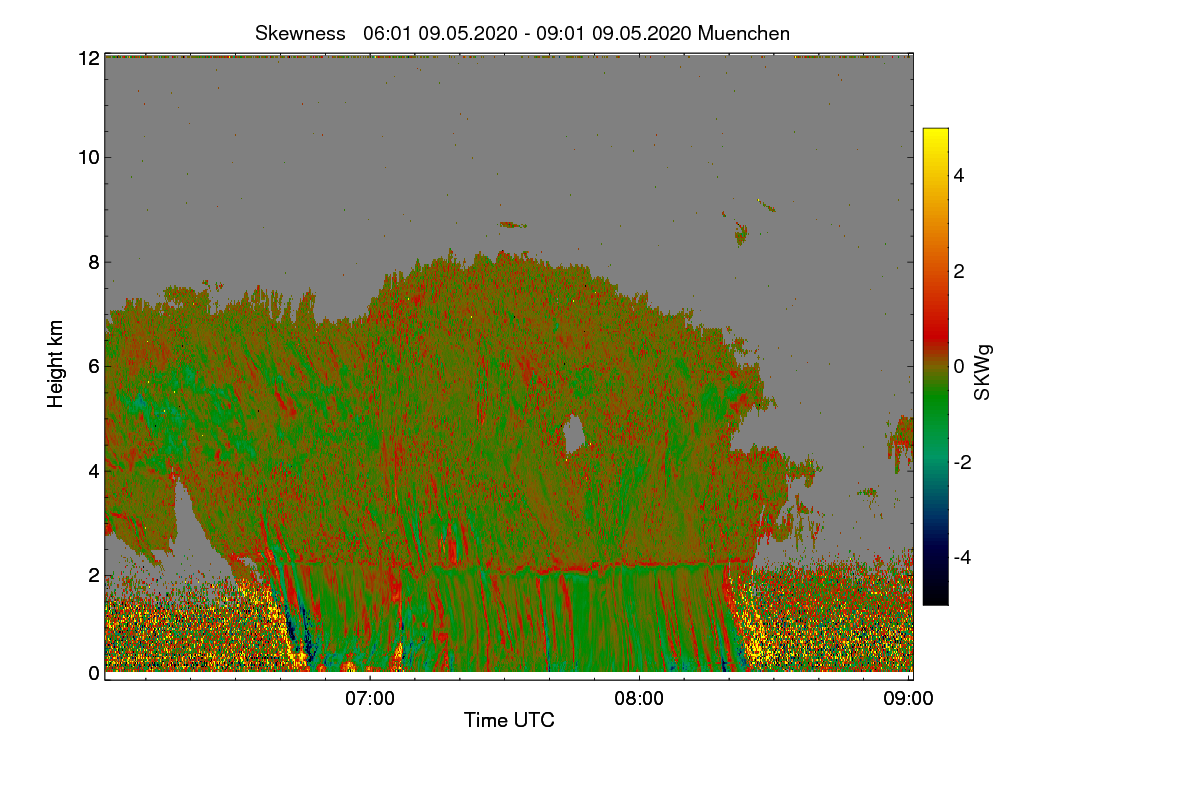The width and height of the screenshot is (1200, 800).
Task: Click the height axis label 4
Action: 94,470
